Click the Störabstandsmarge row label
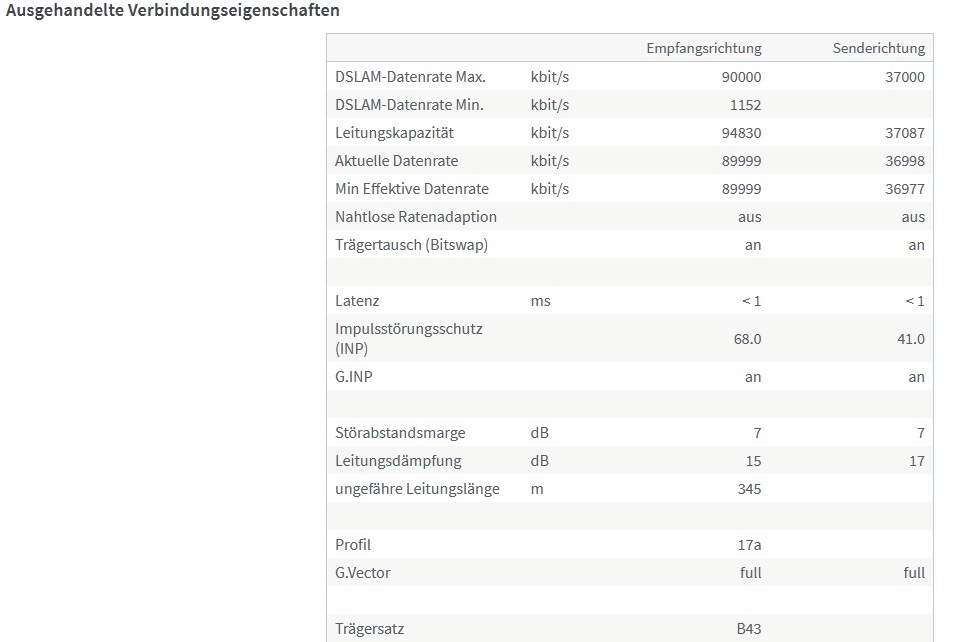Screen dimensions: 965x642 pyautogui.click(x=400, y=433)
